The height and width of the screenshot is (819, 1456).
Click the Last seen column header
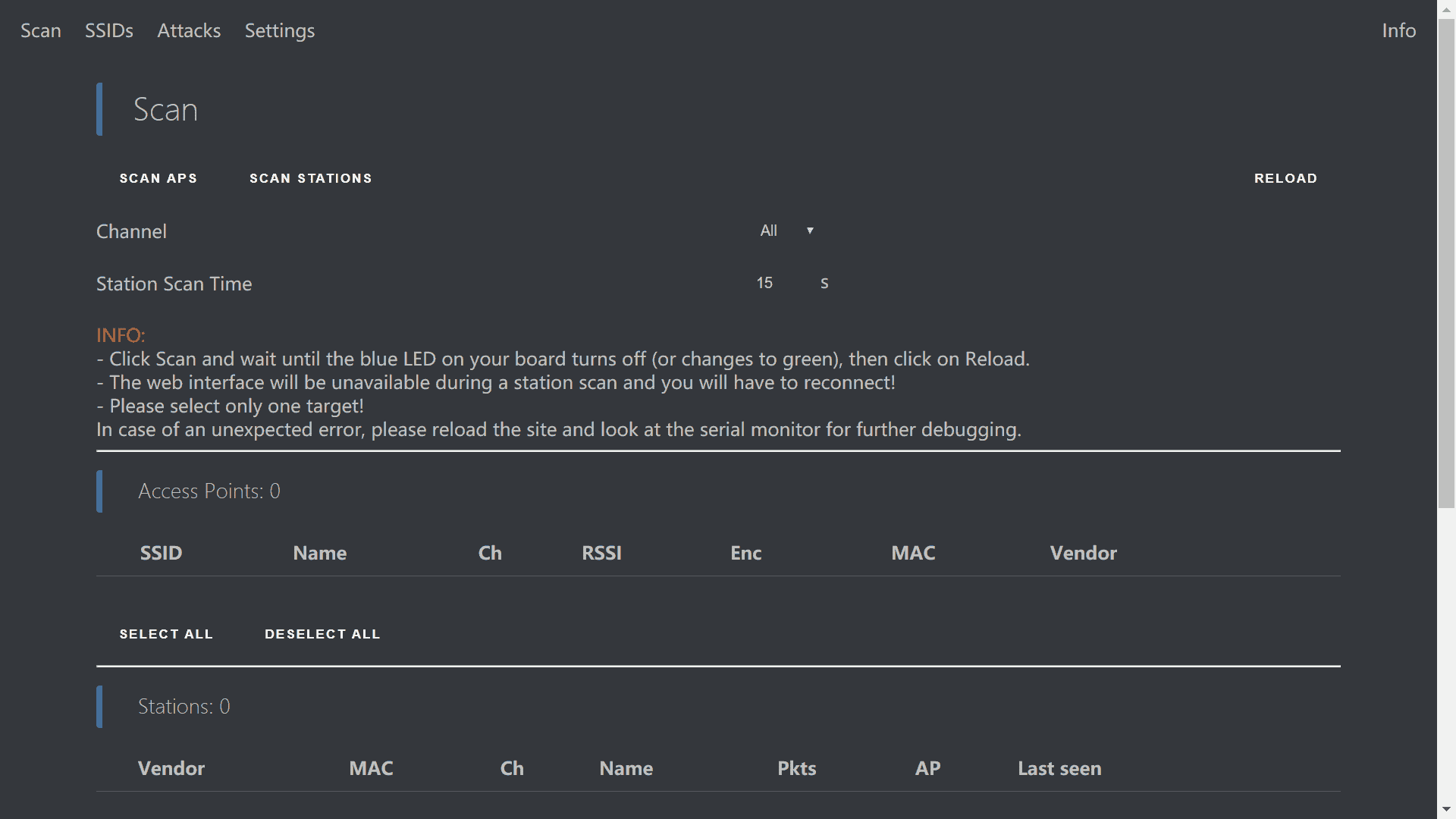pos(1059,768)
